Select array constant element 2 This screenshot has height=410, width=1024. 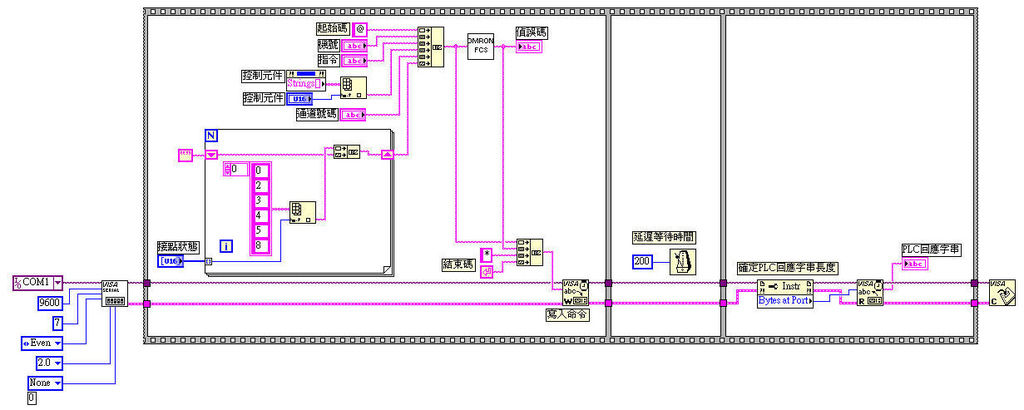point(260,186)
